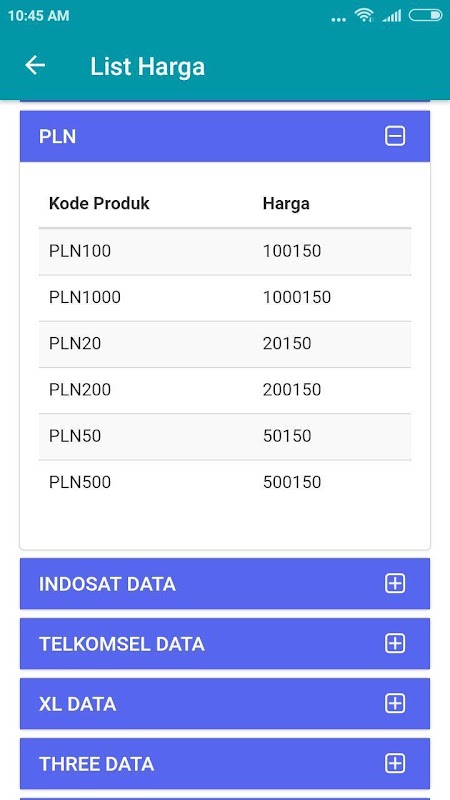
Task: Expand the INDOSAT DATA section
Action: point(225,584)
